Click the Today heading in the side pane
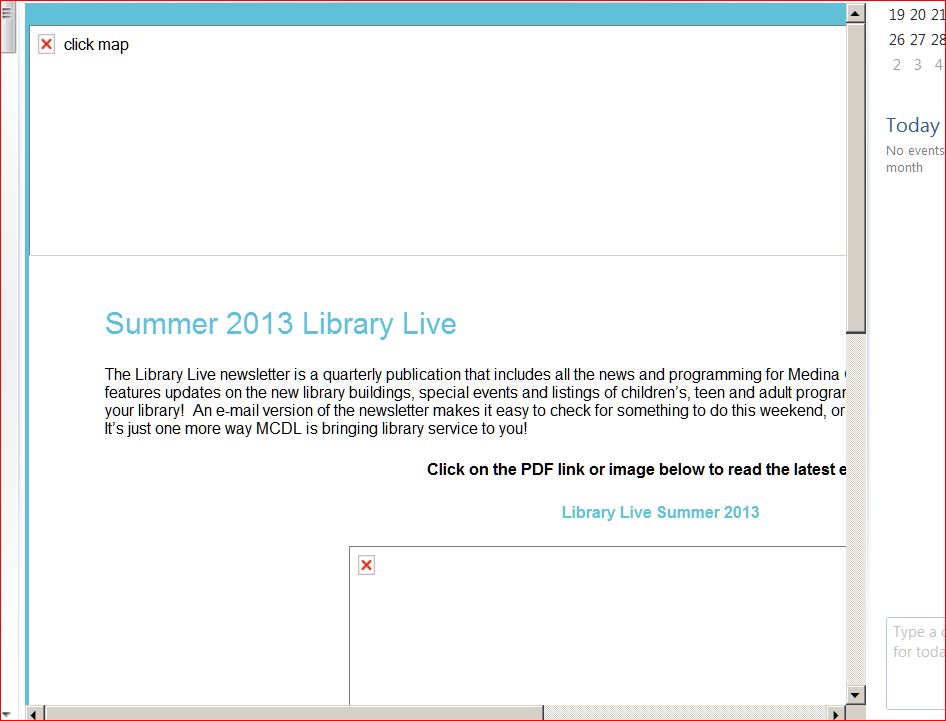The height and width of the screenshot is (721, 946). pos(913,125)
